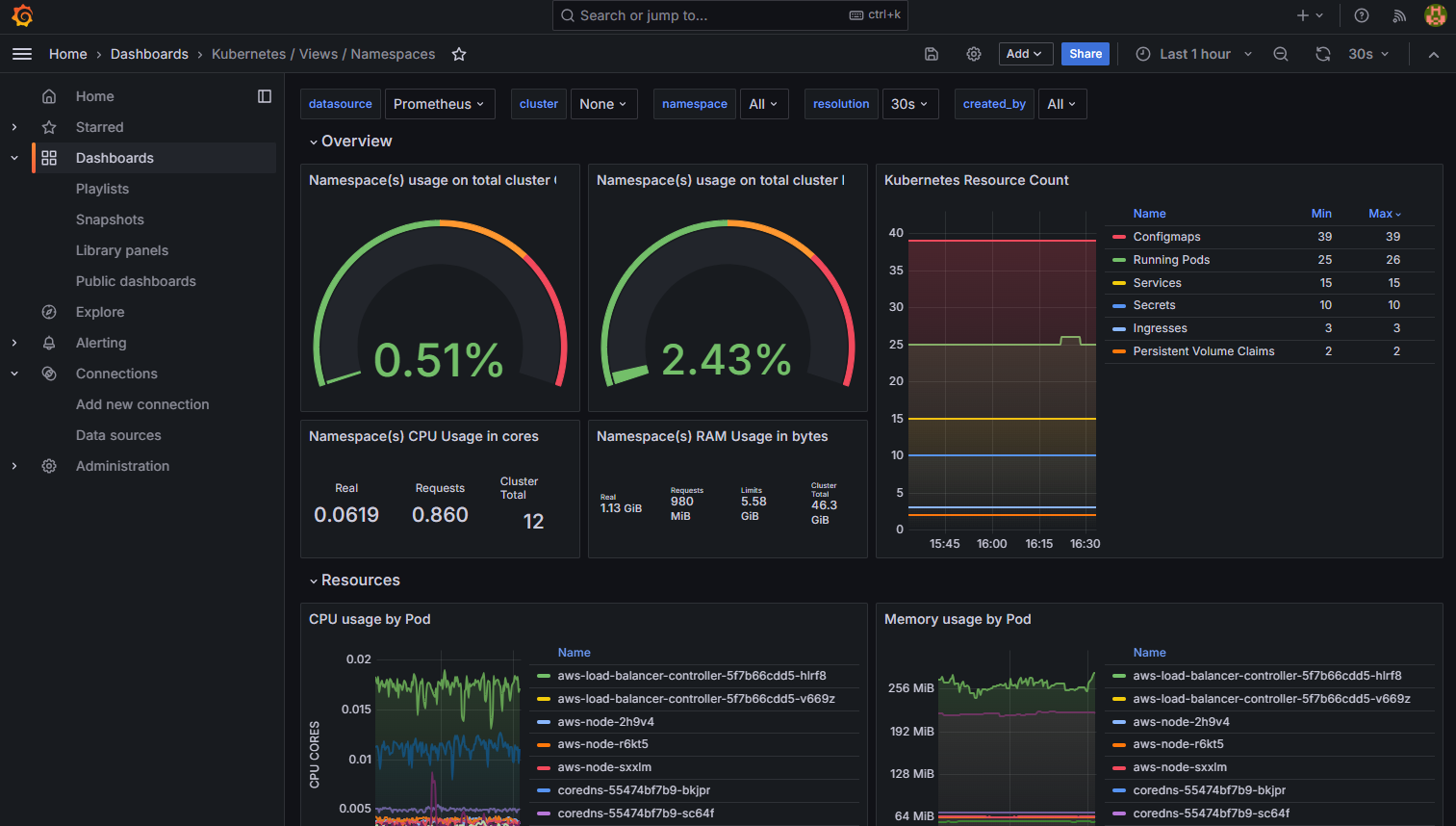Screen dimensions: 1456x826
Task: Toggle Running Pods series in legend
Action: coord(1171,260)
